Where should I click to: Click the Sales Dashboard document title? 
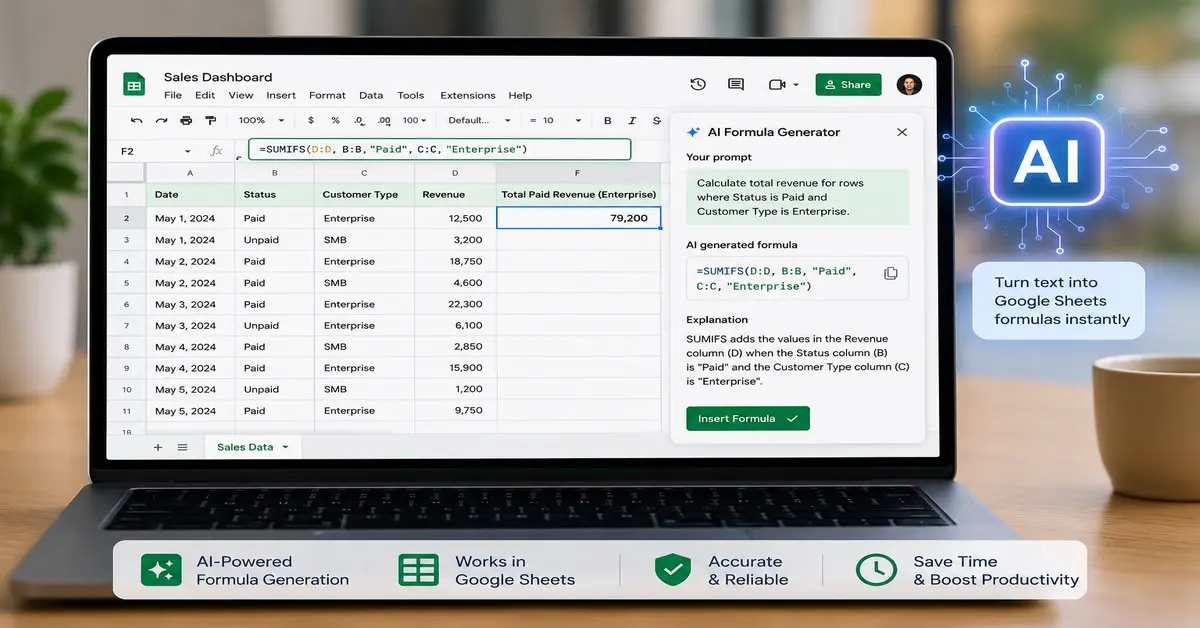point(218,77)
